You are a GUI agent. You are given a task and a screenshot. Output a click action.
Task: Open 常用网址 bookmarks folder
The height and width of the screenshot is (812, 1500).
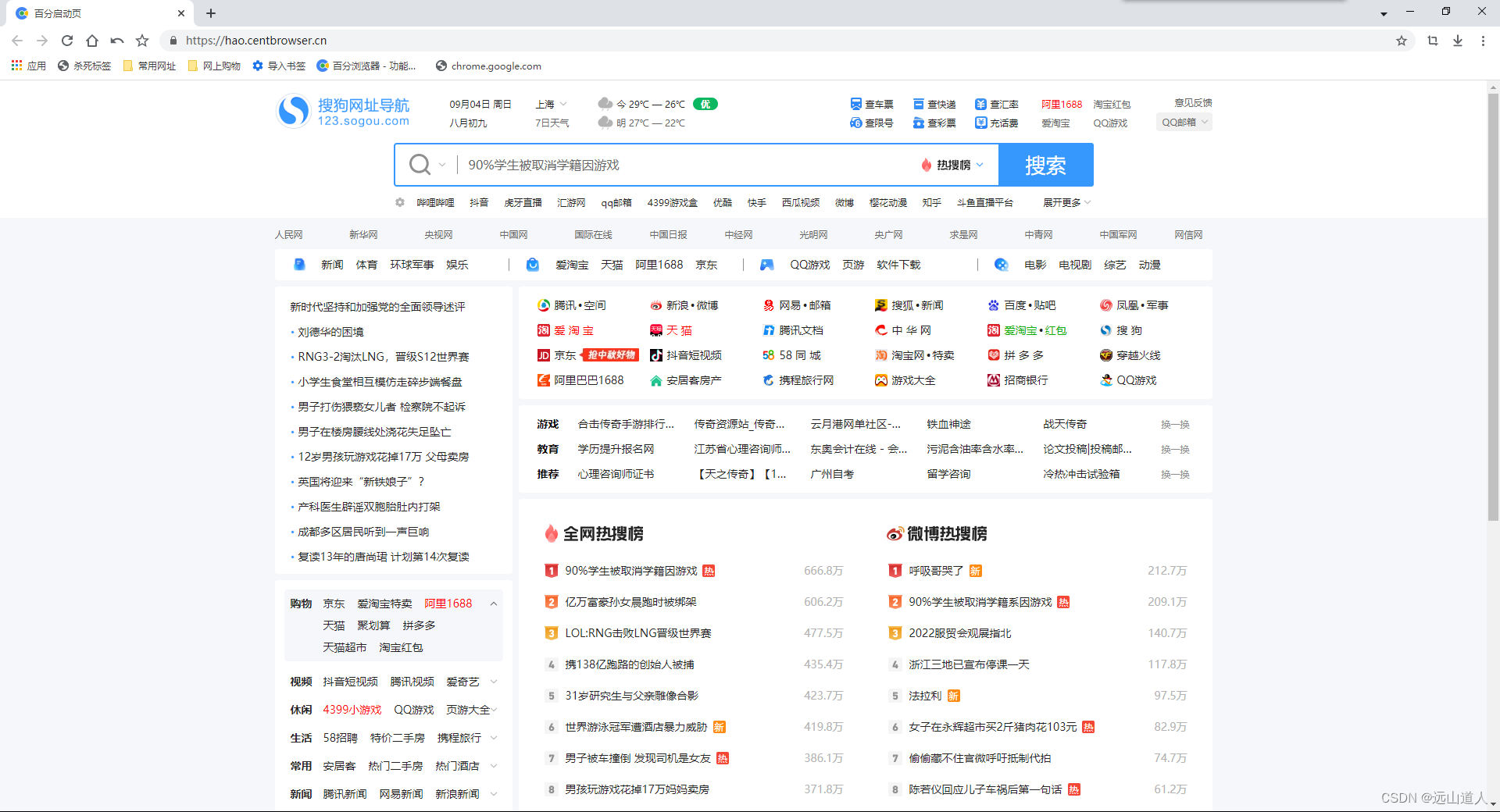click(x=149, y=66)
